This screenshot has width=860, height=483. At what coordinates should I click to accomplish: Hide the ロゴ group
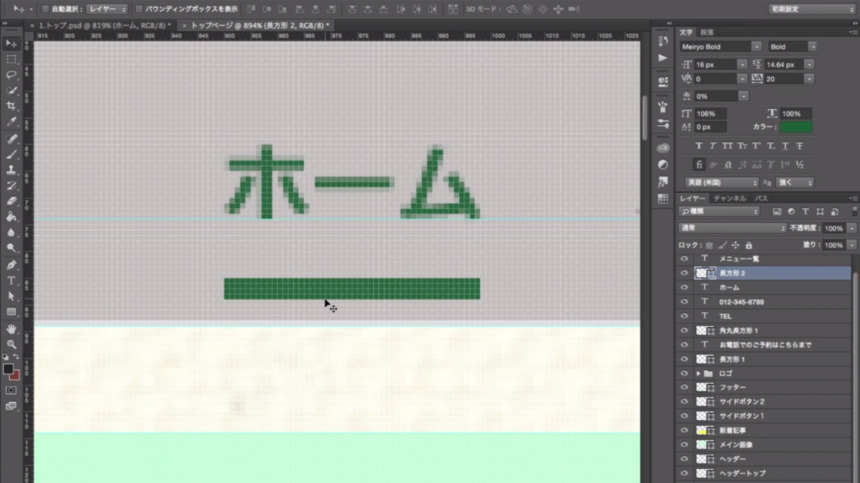click(684, 373)
